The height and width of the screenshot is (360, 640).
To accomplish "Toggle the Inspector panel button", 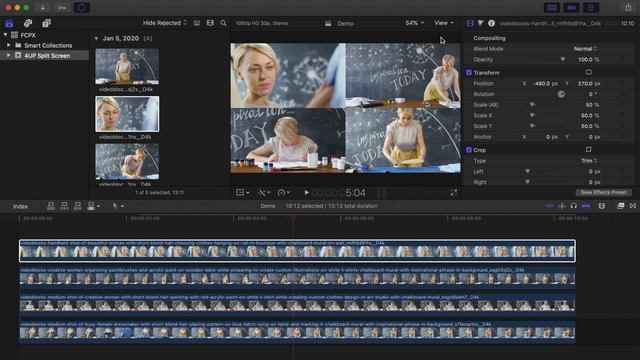I will click(591, 7).
